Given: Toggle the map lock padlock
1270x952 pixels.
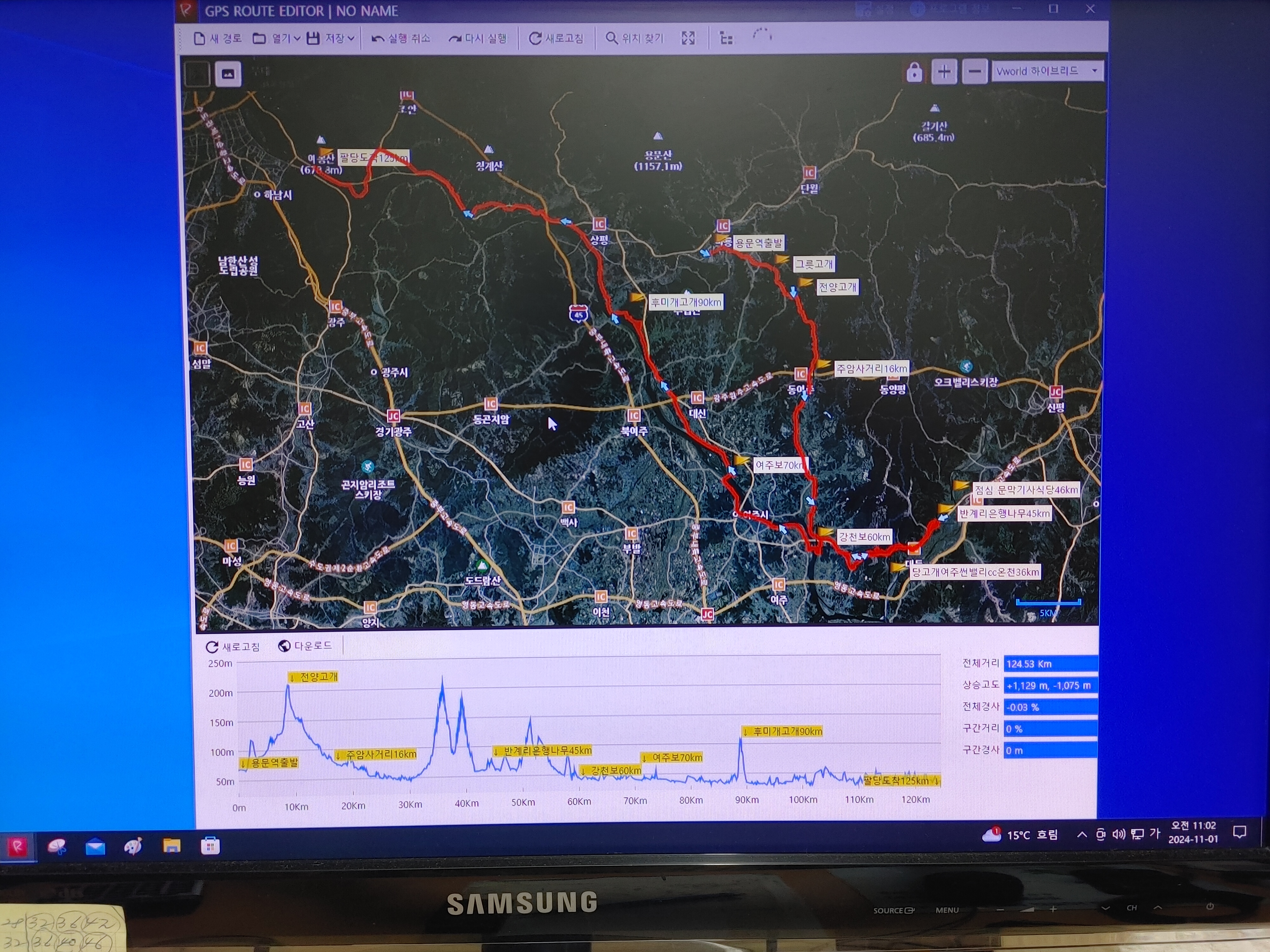Looking at the screenshot, I should point(914,72).
